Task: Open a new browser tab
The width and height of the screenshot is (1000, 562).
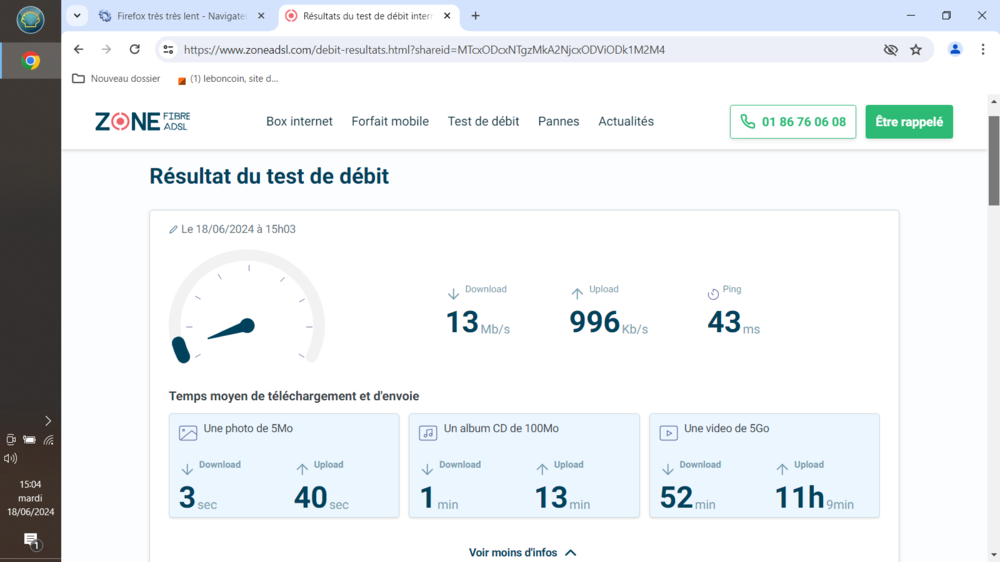Action: pyautogui.click(x=475, y=16)
